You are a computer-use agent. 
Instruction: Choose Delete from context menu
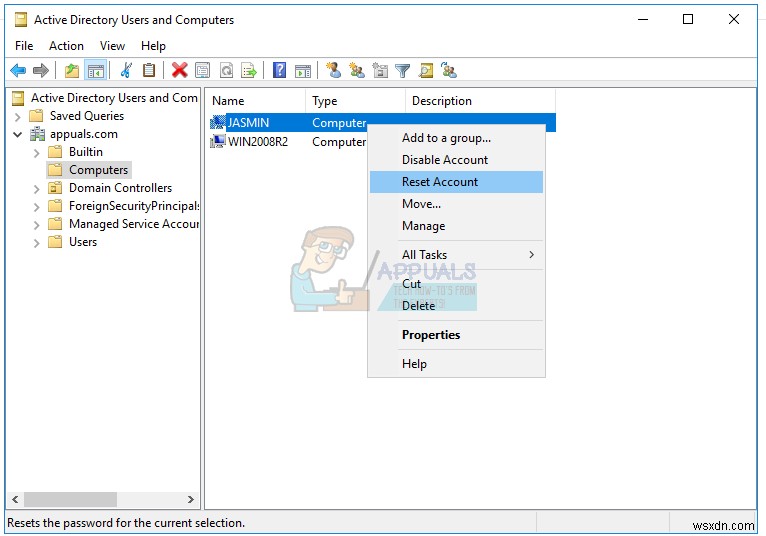[x=456, y=305]
